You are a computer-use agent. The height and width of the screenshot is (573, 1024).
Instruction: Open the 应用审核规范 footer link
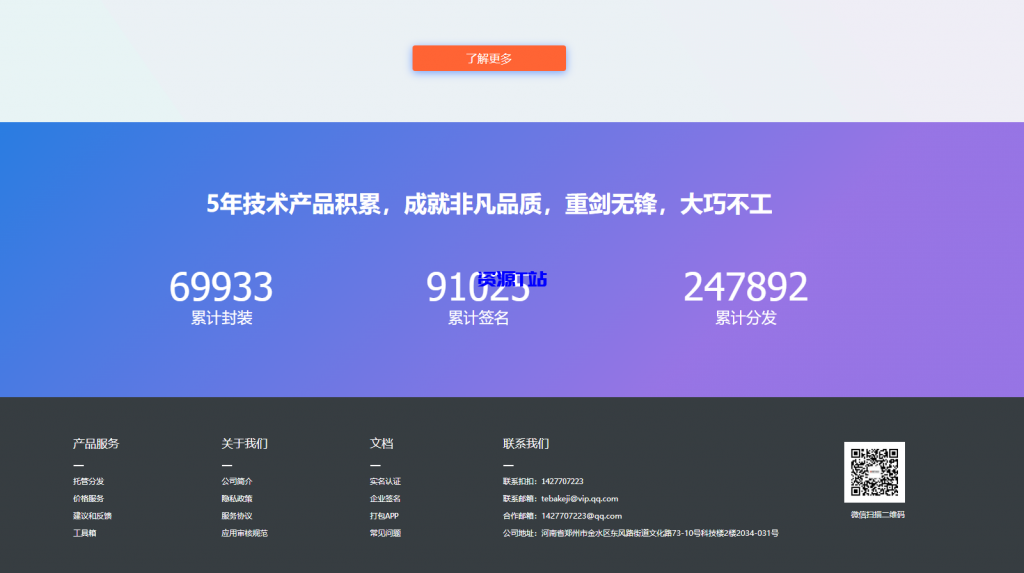click(244, 533)
